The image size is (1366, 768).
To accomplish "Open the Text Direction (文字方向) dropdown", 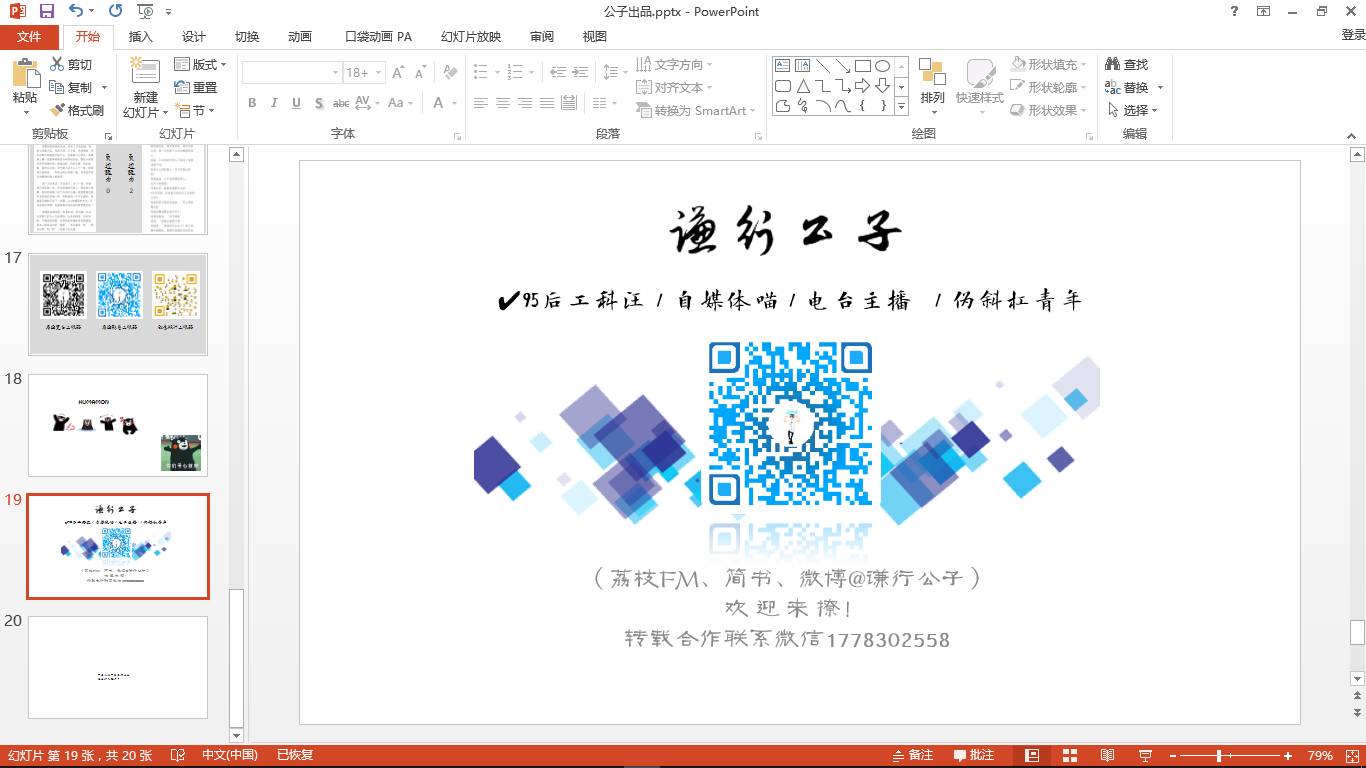I will [675, 65].
